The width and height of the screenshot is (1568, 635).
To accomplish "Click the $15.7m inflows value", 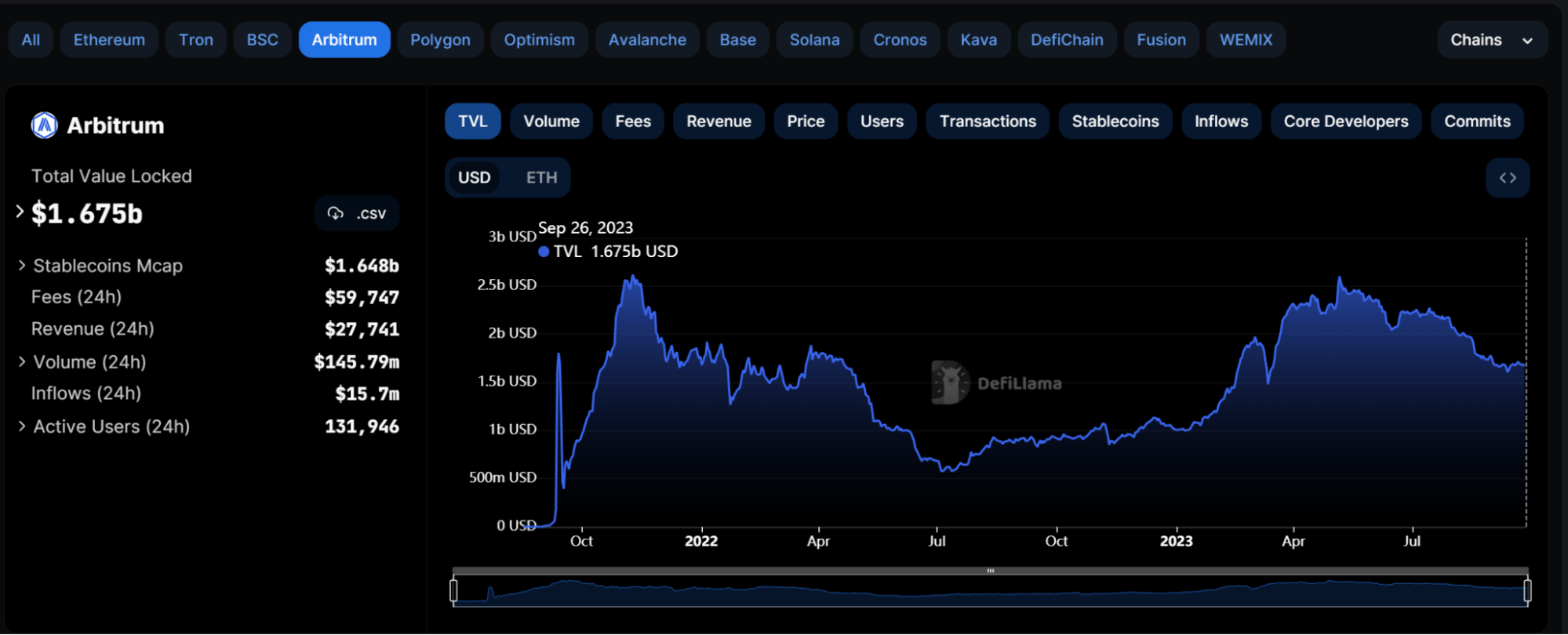I will coord(368,394).
